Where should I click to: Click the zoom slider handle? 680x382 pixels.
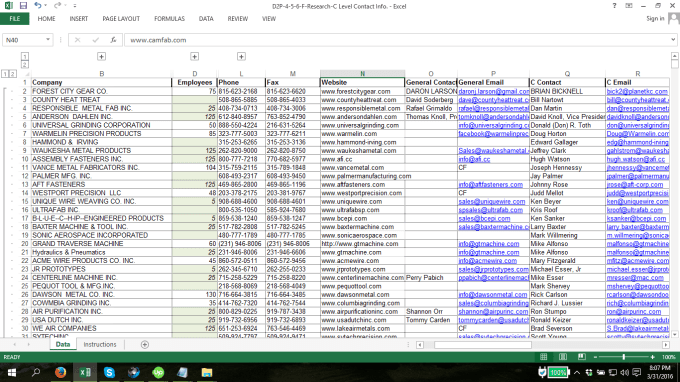tap(624, 357)
